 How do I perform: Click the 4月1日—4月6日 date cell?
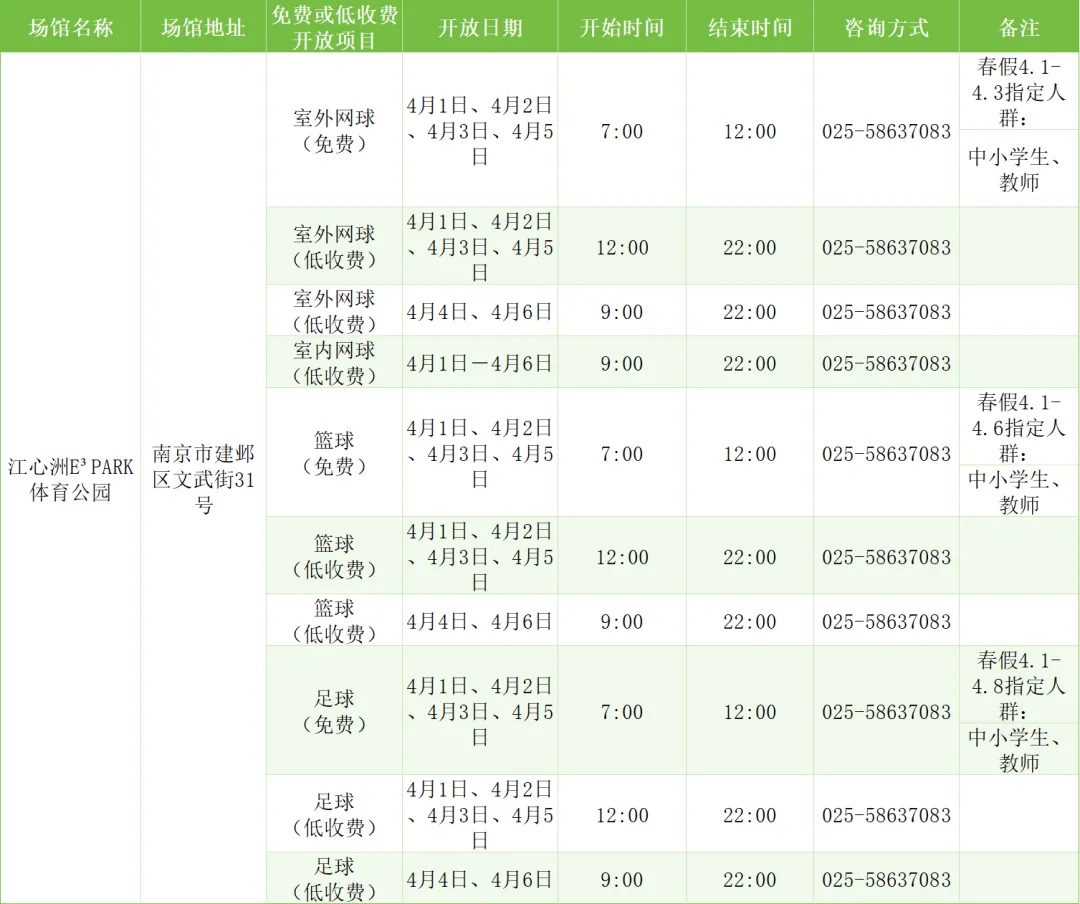480,363
